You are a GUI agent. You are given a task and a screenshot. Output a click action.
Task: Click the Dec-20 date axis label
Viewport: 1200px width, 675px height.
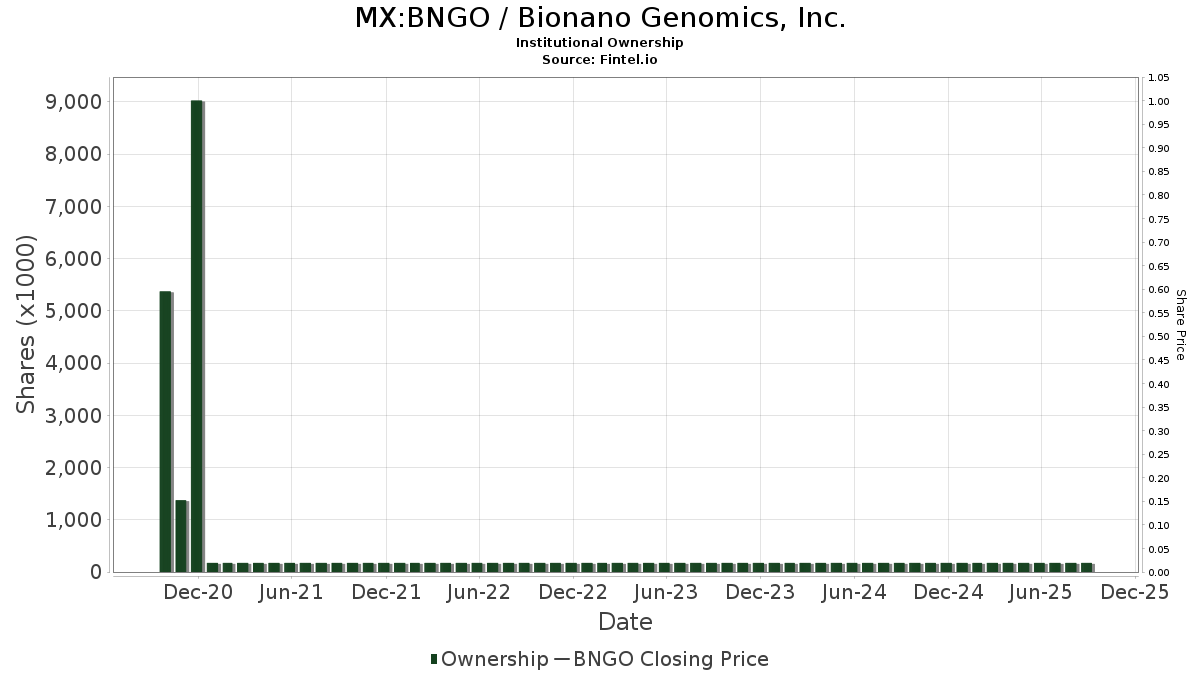point(198,592)
